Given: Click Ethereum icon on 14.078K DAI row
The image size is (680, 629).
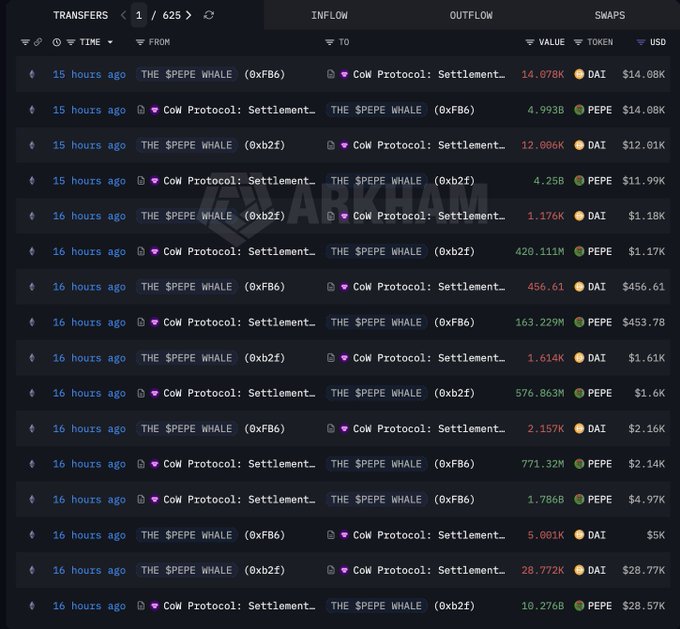Looking at the screenshot, I should (32, 74).
